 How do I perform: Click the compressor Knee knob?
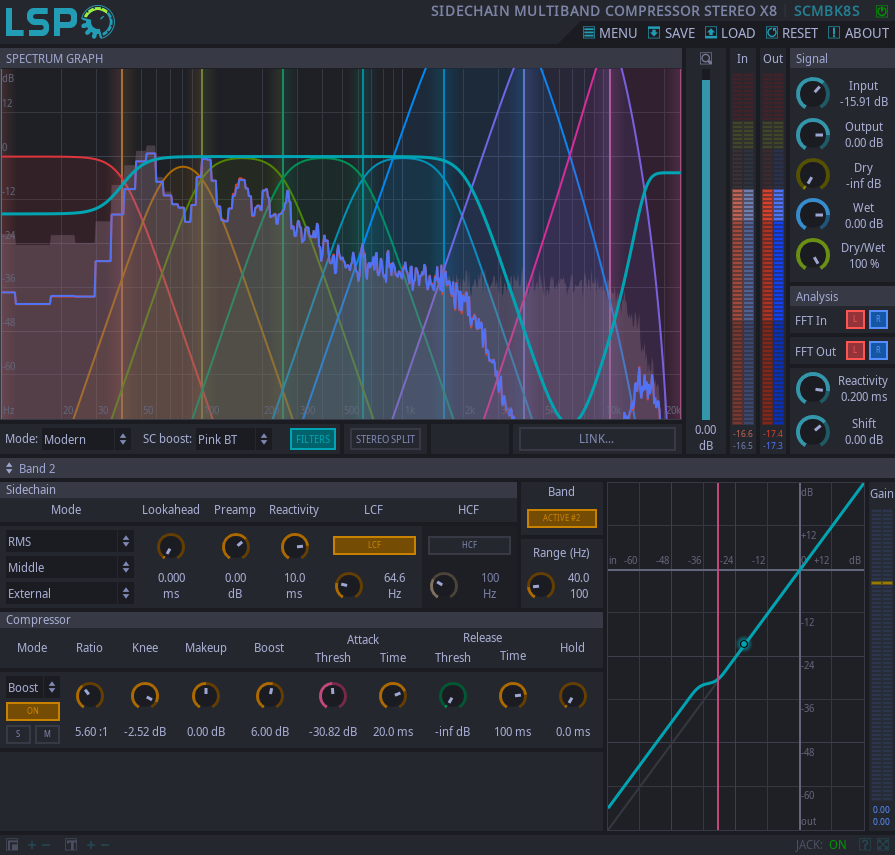[145, 696]
